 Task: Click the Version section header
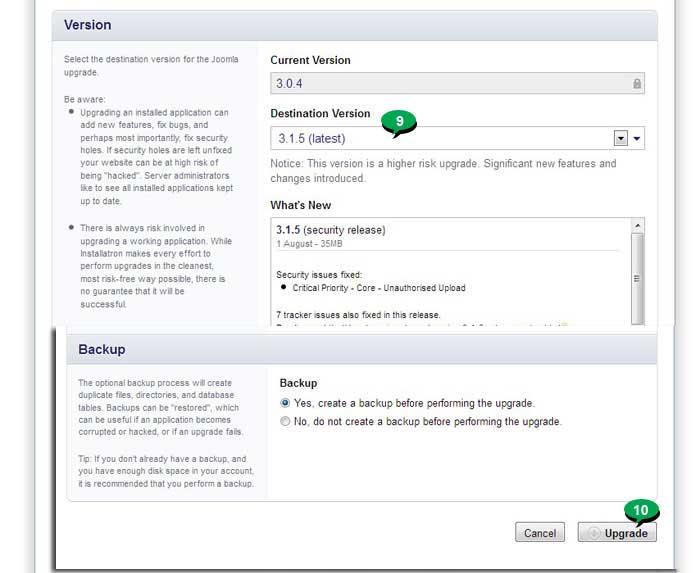pos(355,25)
